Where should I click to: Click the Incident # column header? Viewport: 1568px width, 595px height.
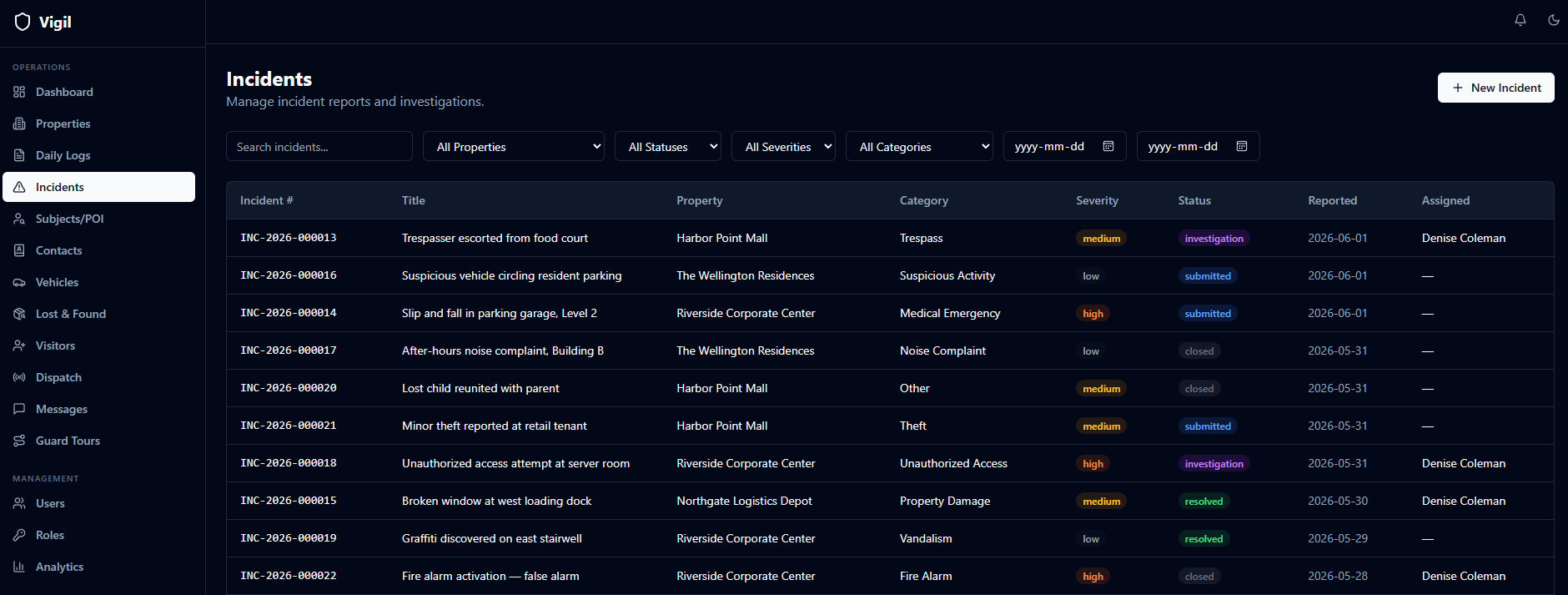pos(267,200)
